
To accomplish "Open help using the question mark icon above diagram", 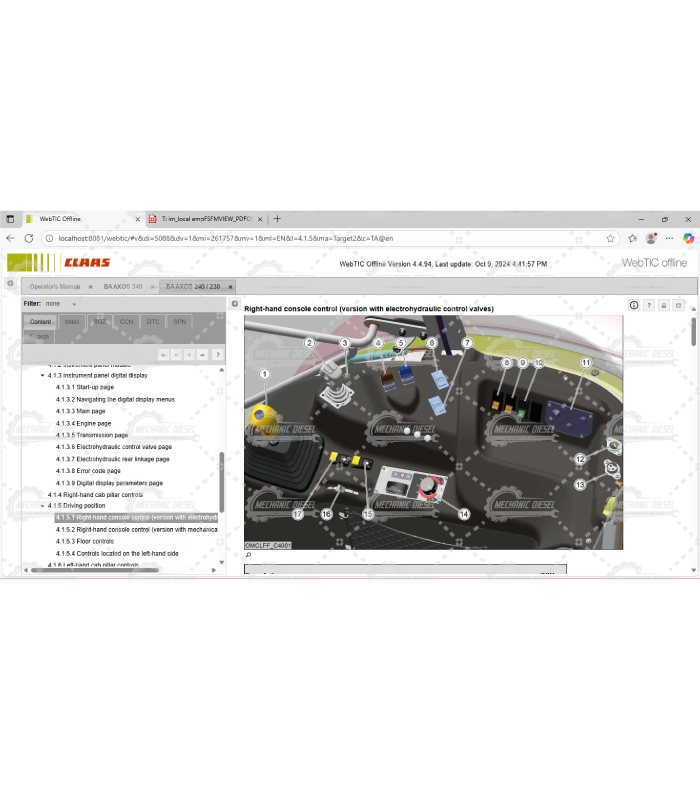I will click(x=649, y=305).
